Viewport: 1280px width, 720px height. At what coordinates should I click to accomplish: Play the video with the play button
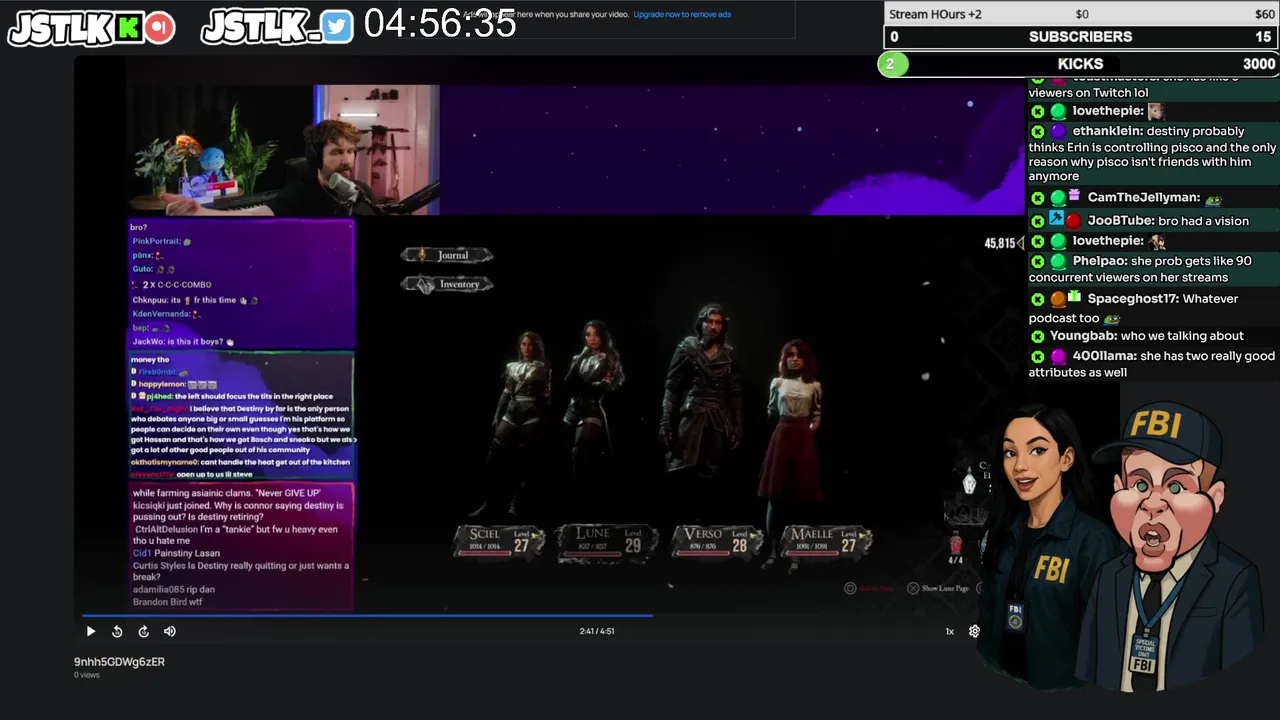coord(90,631)
